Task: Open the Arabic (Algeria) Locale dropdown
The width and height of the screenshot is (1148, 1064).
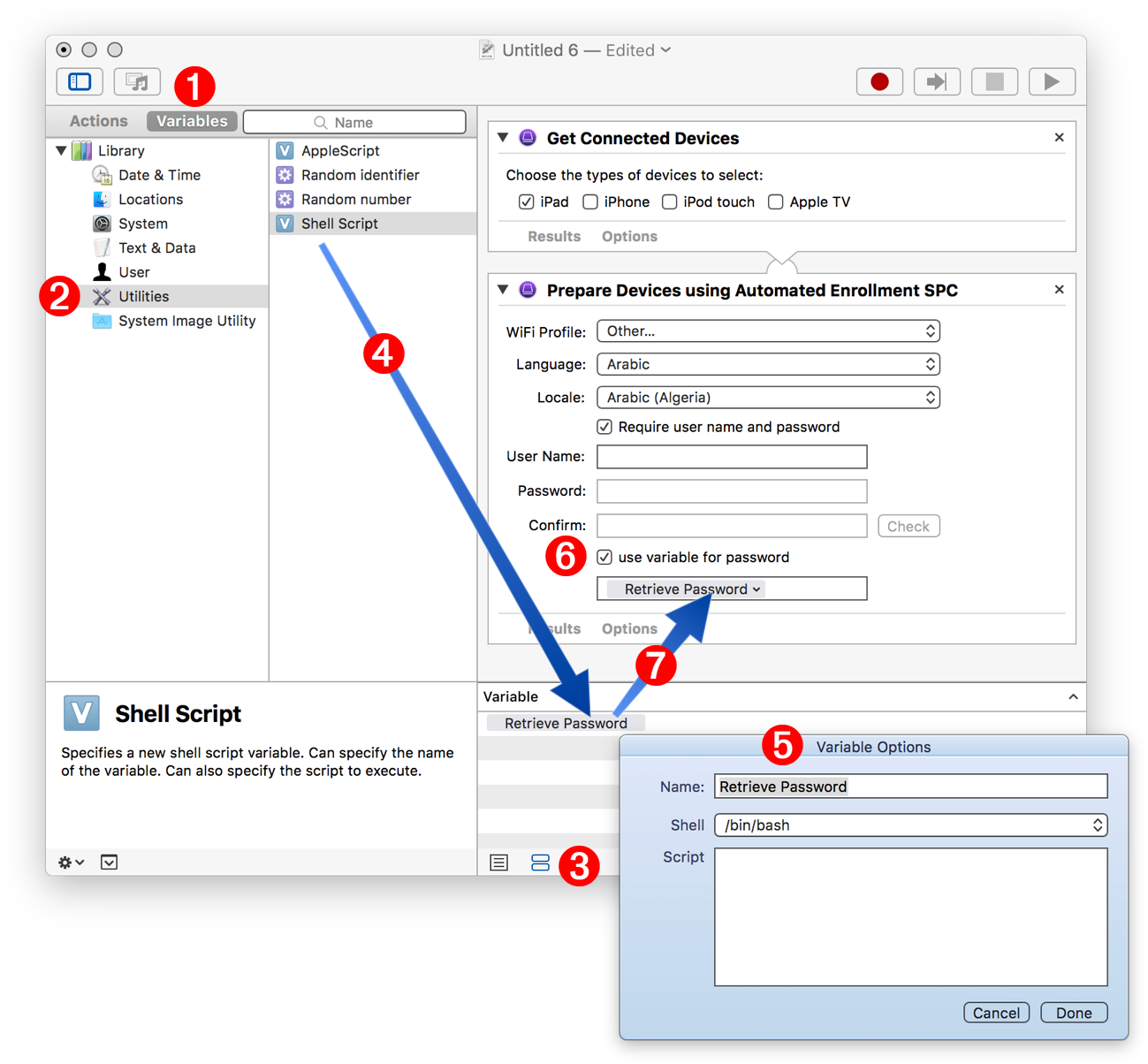Action: click(x=767, y=397)
